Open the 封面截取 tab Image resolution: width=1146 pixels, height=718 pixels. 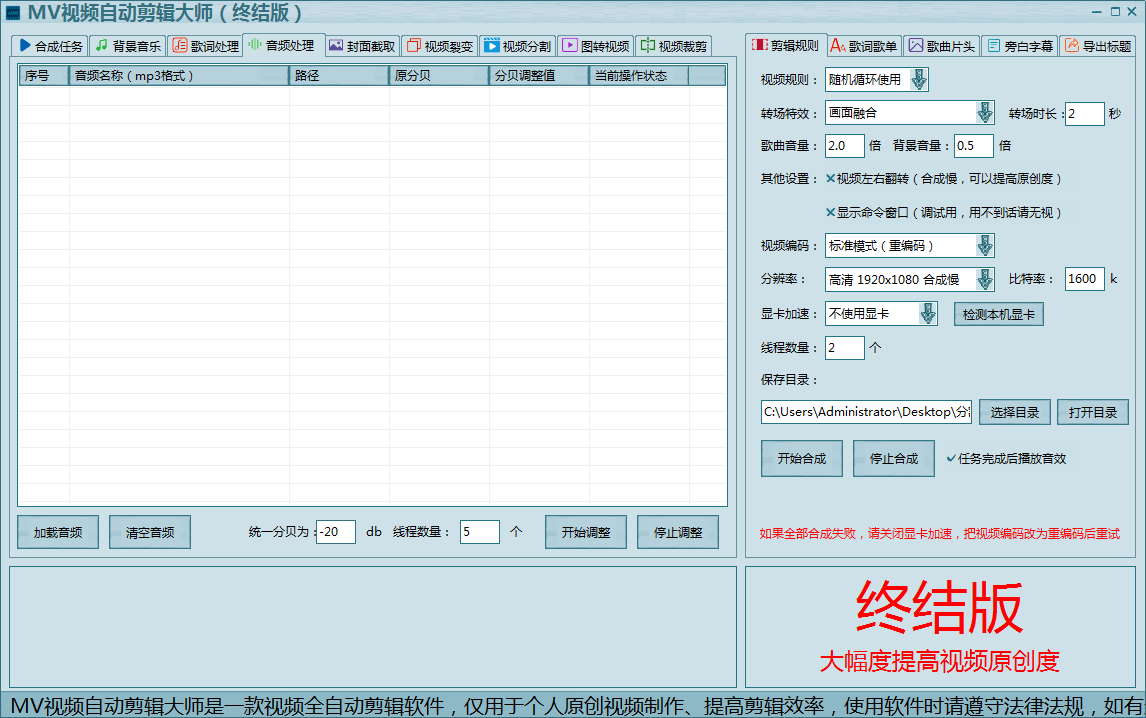362,46
